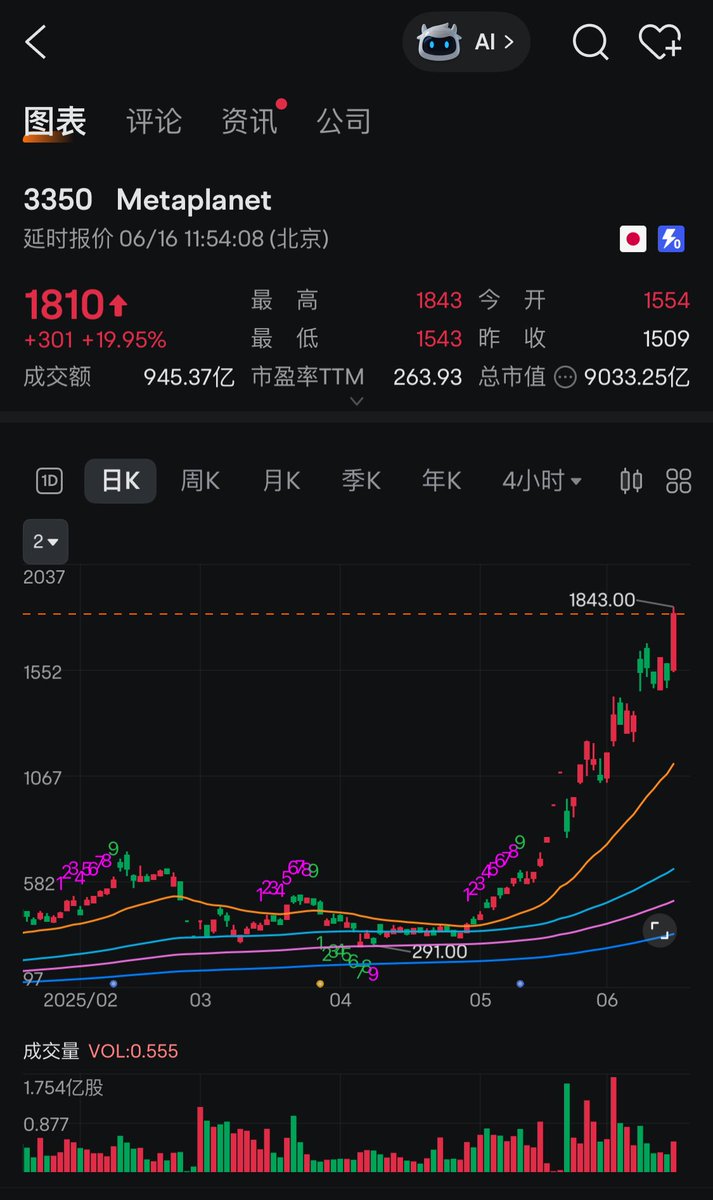The image size is (713, 1200).
Task: Tap the Japan flag market icon
Action: click(x=633, y=239)
